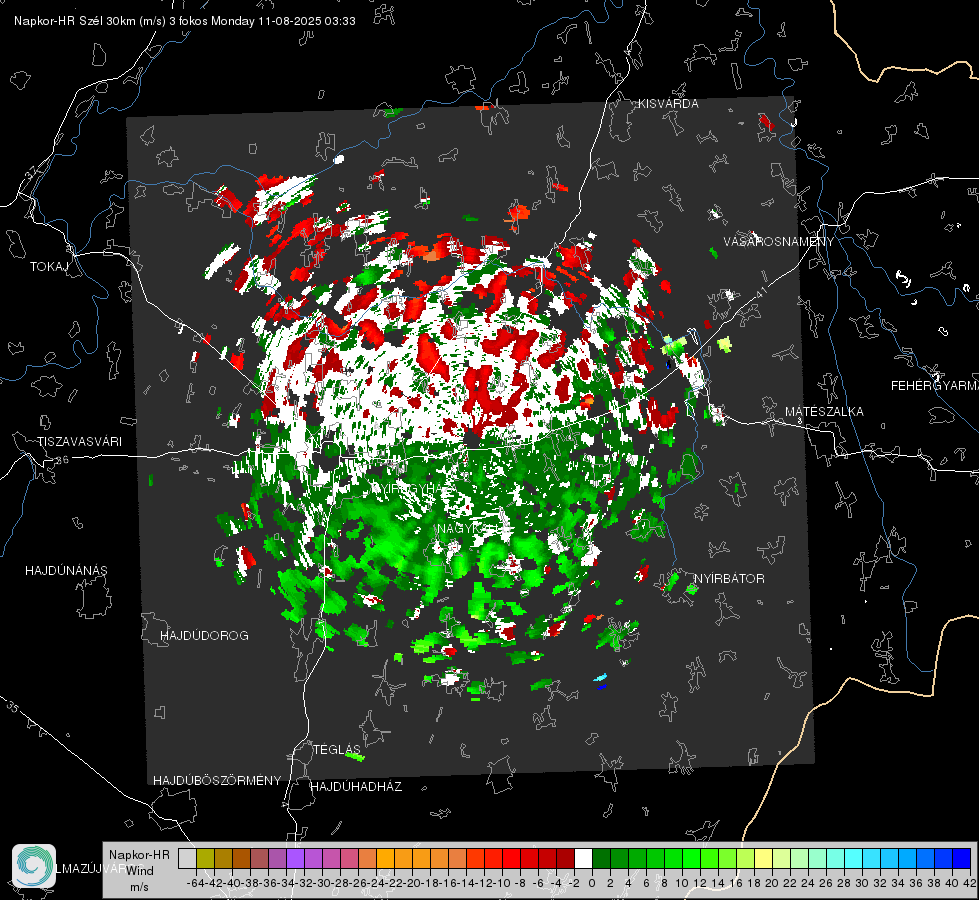This screenshot has width=979, height=900.
Task: Select the white zero-velocity legend swatch
Action: (583, 858)
